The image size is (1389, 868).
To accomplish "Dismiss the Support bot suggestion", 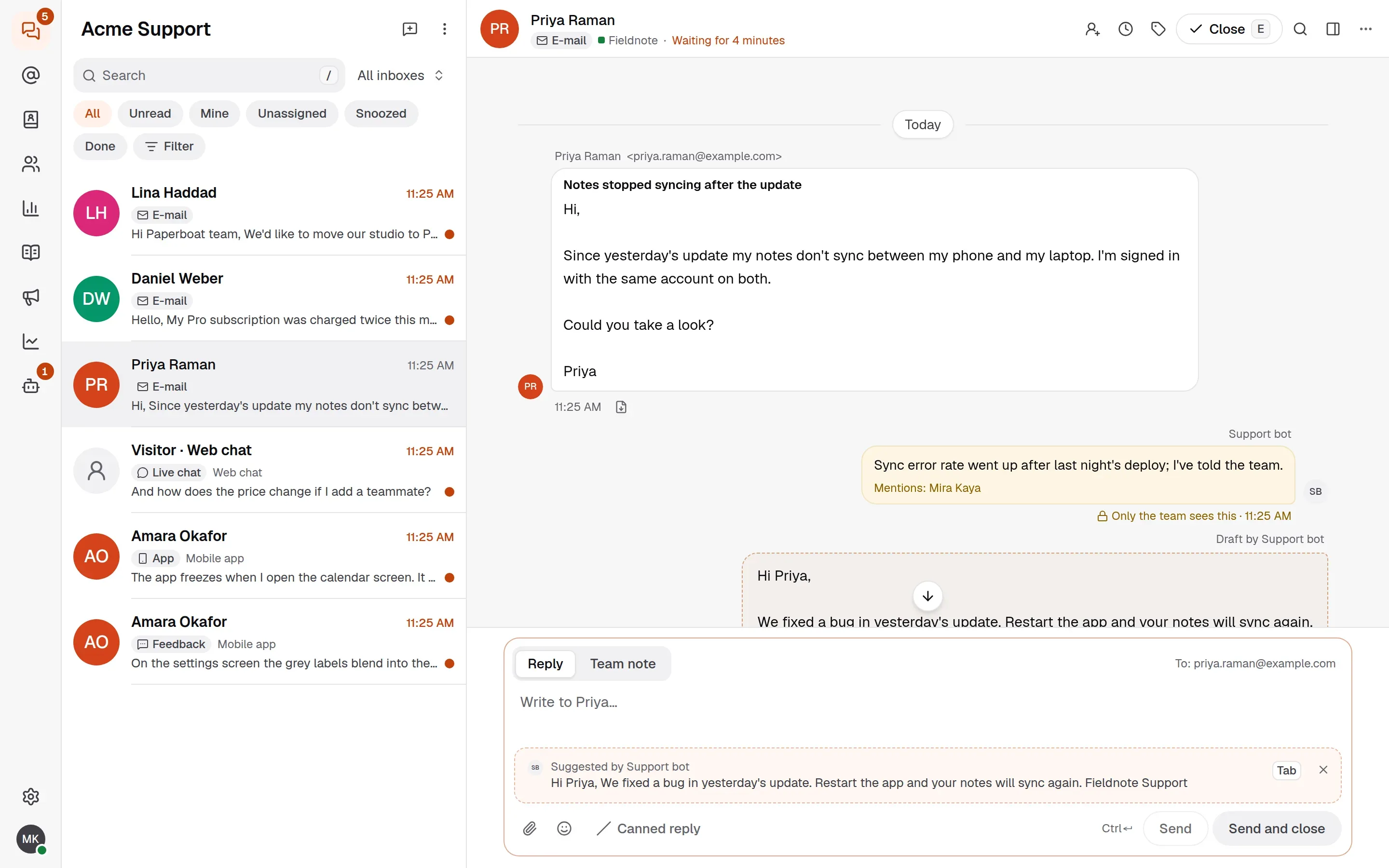I will coord(1323,770).
